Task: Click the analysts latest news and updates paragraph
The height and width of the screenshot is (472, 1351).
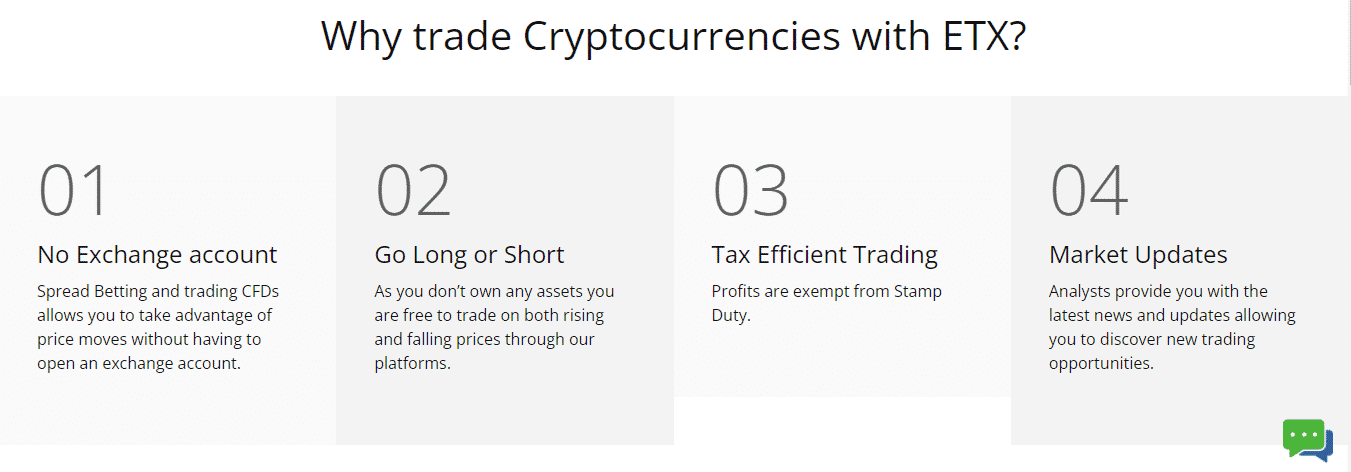Action: 1172,327
